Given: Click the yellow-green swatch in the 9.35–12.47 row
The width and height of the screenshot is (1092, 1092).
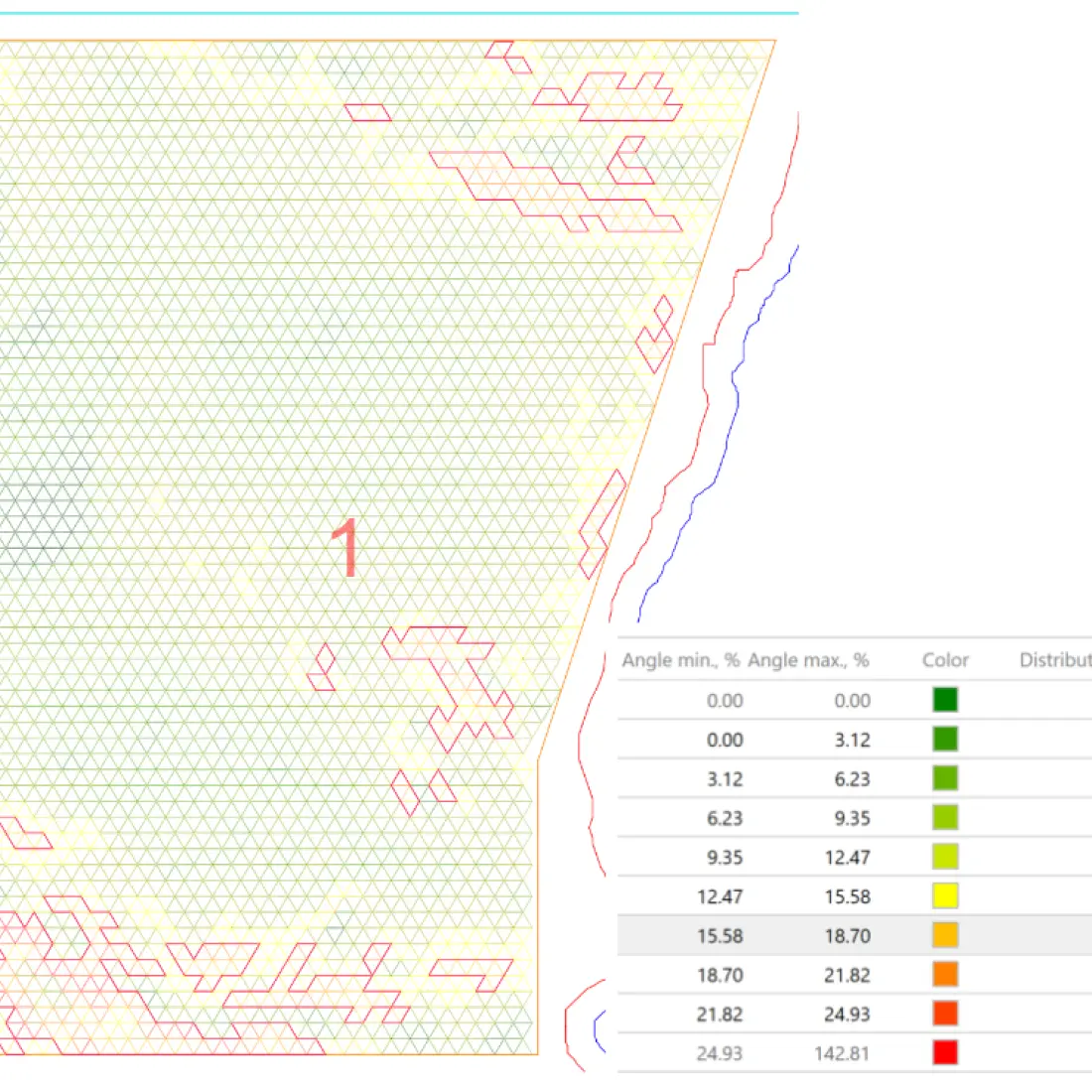Looking at the screenshot, I should (945, 857).
